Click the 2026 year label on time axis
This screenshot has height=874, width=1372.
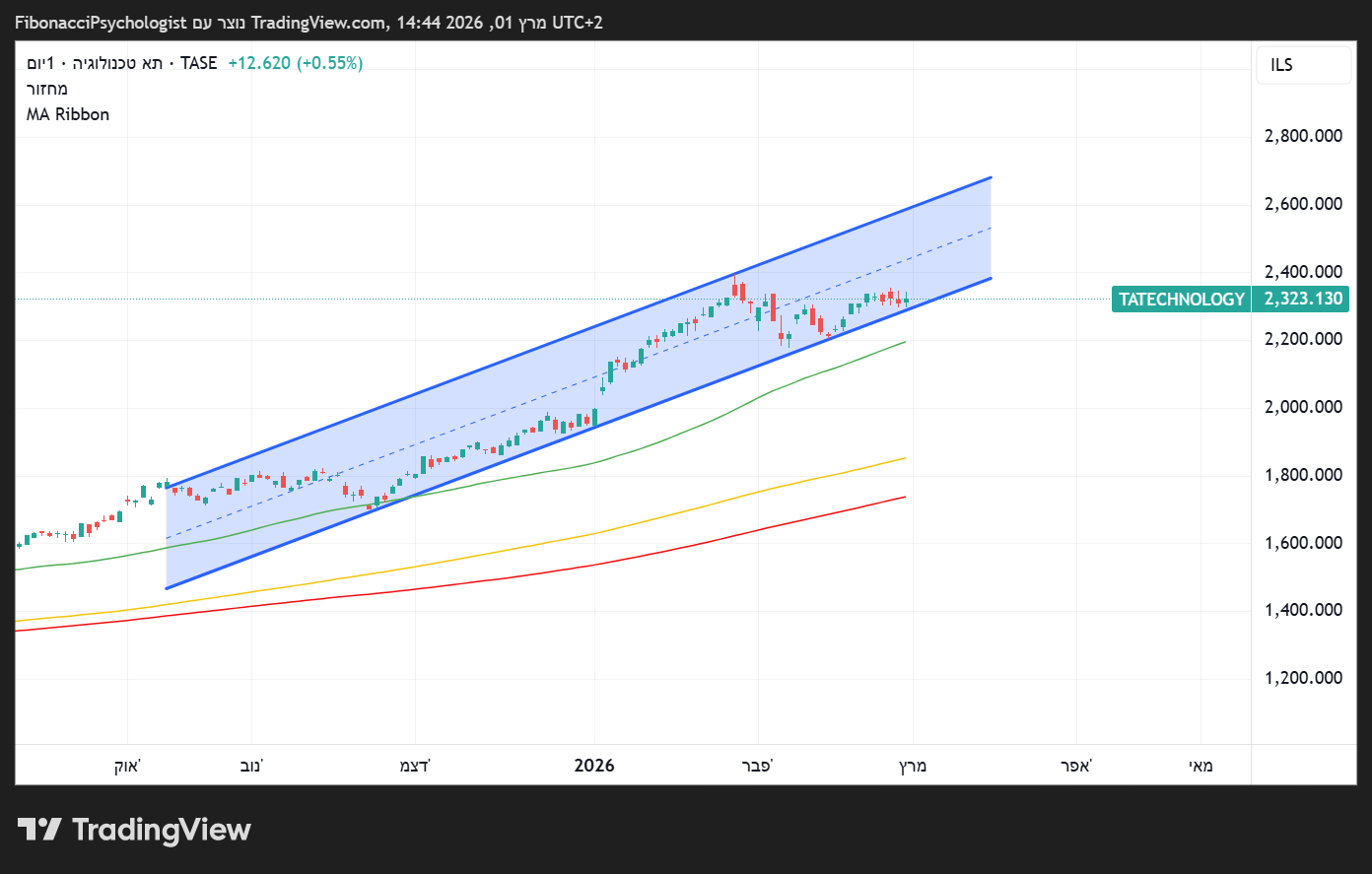pyautogui.click(x=594, y=766)
